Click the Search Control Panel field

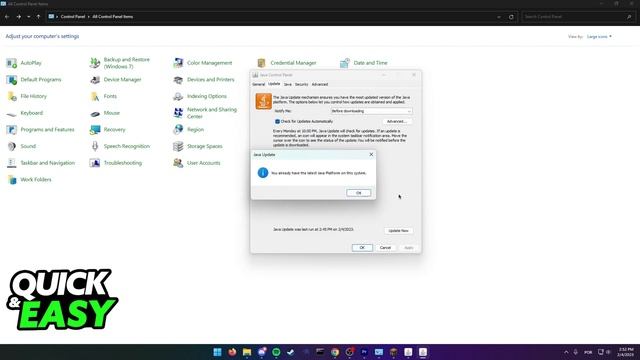[578, 17]
